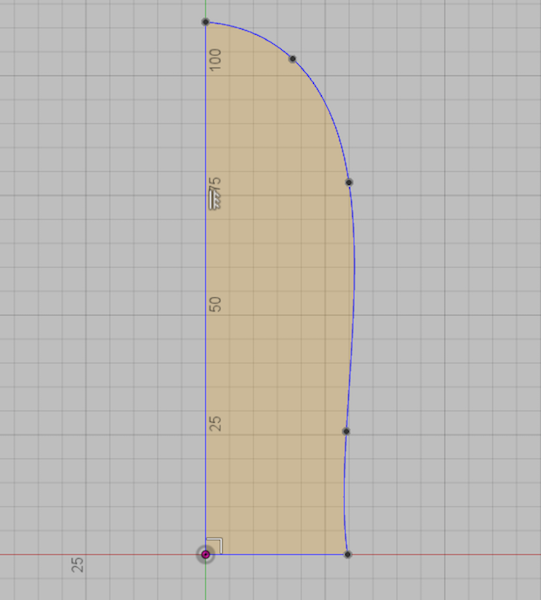Click the '100' grid label

coord(215,59)
